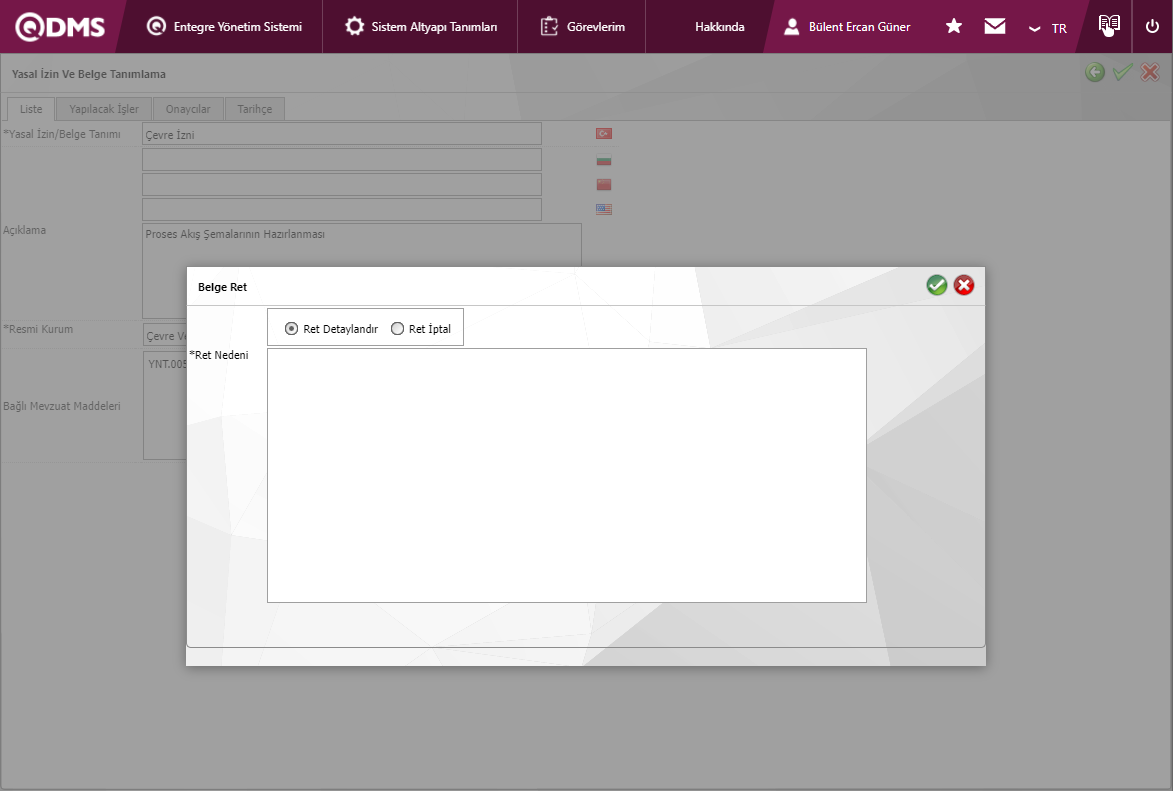Screen dimensions: 1173x791
Task: Open the Hakkında menu
Action: pos(720,27)
